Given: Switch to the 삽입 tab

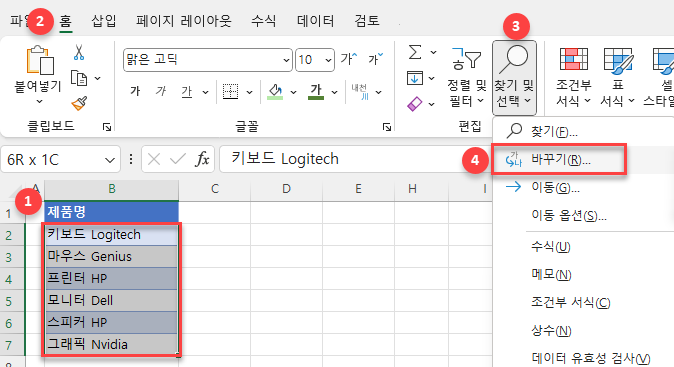Looking at the screenshot, I should (104, 21).
